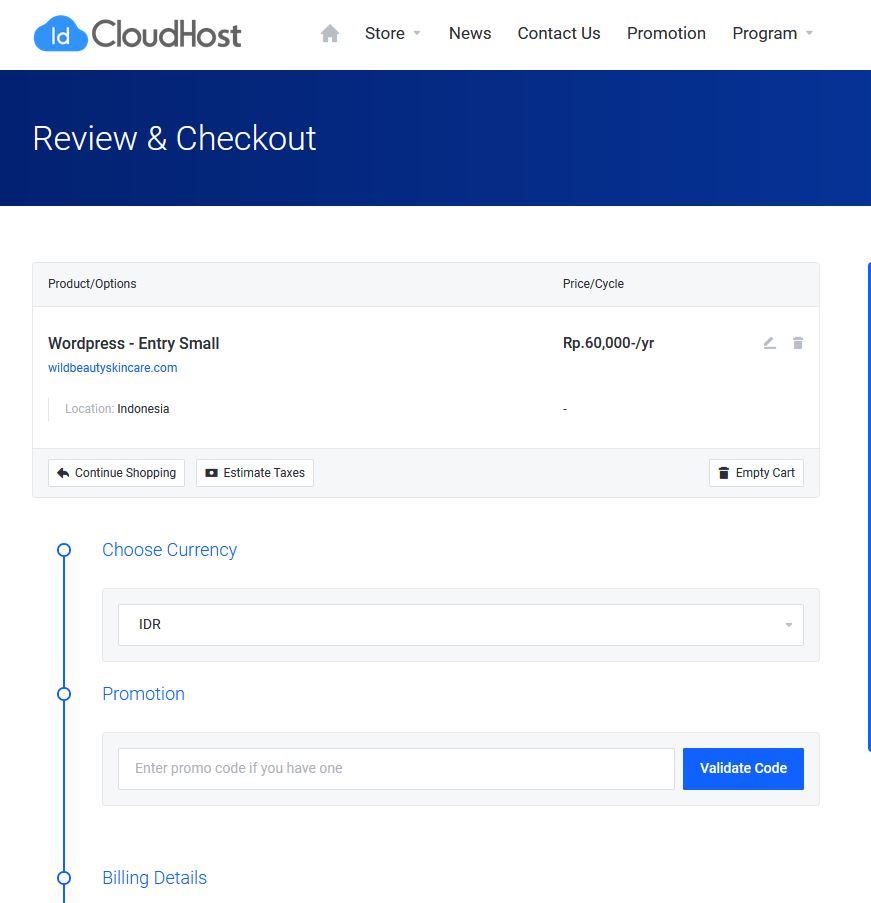Open the wildbeautyskincare.com link

tap(112, 367)
